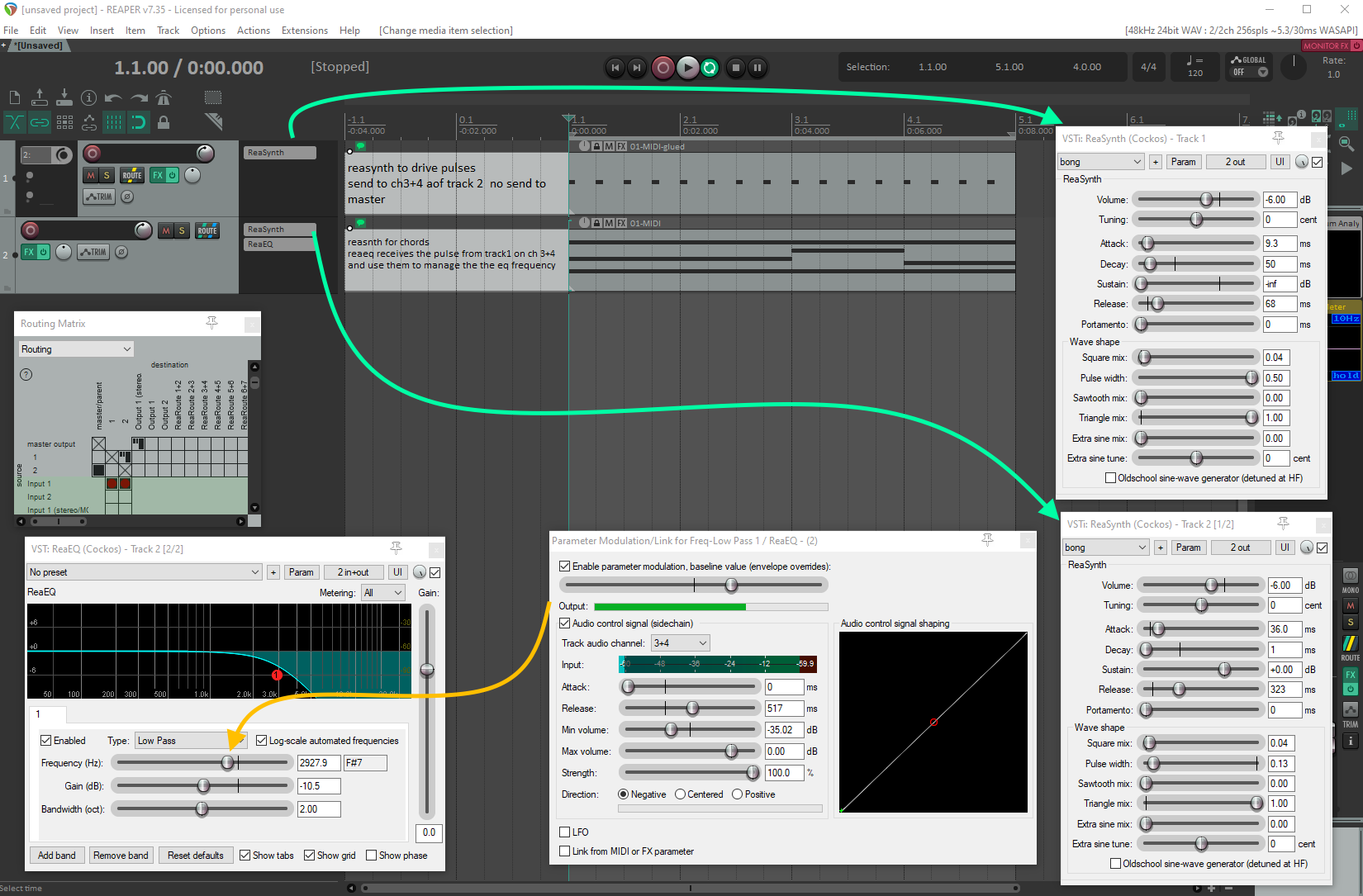
Task: Click ReaEQ Frequency slider
Action: [x=202, y=763]
